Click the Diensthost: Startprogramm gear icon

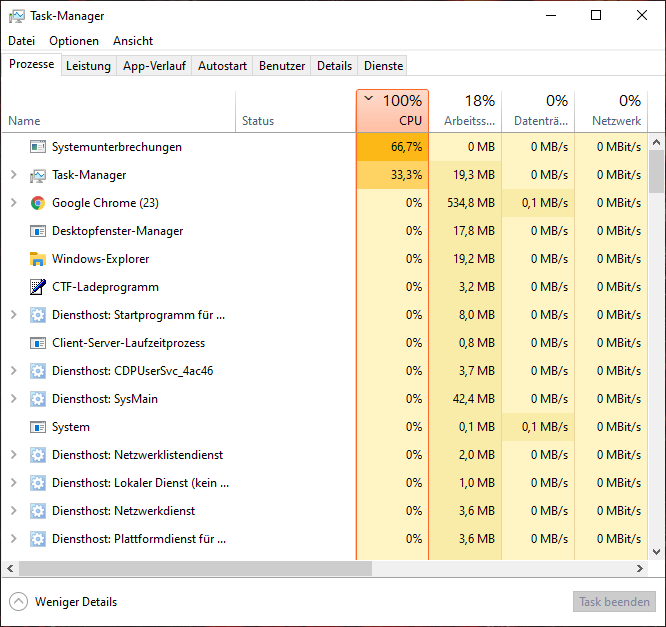point(38,315)
